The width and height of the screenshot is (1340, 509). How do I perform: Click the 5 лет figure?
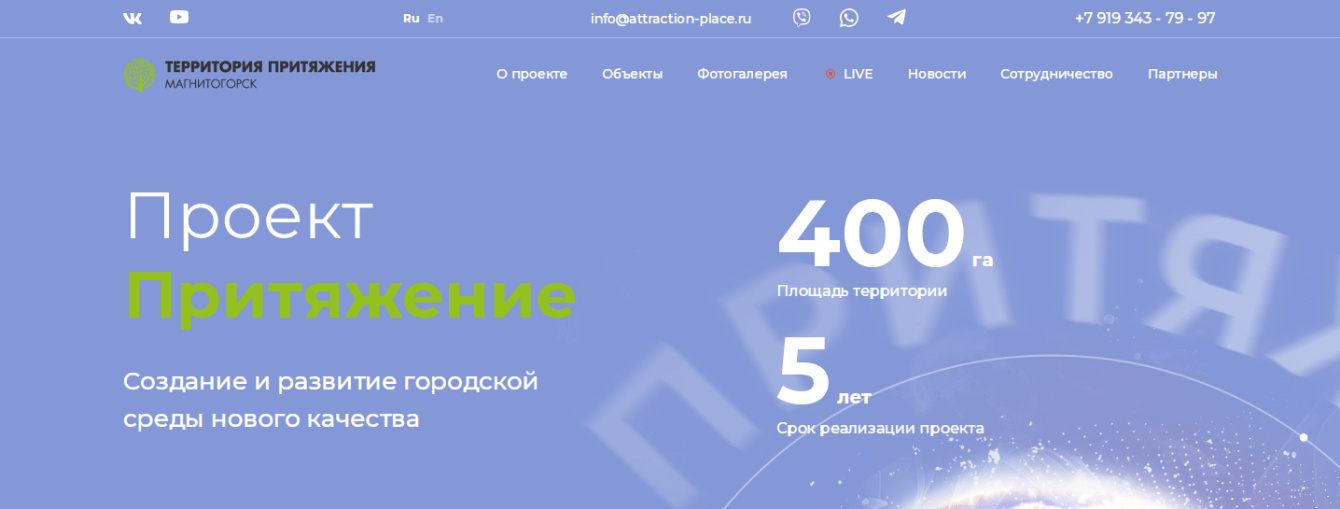824,371
